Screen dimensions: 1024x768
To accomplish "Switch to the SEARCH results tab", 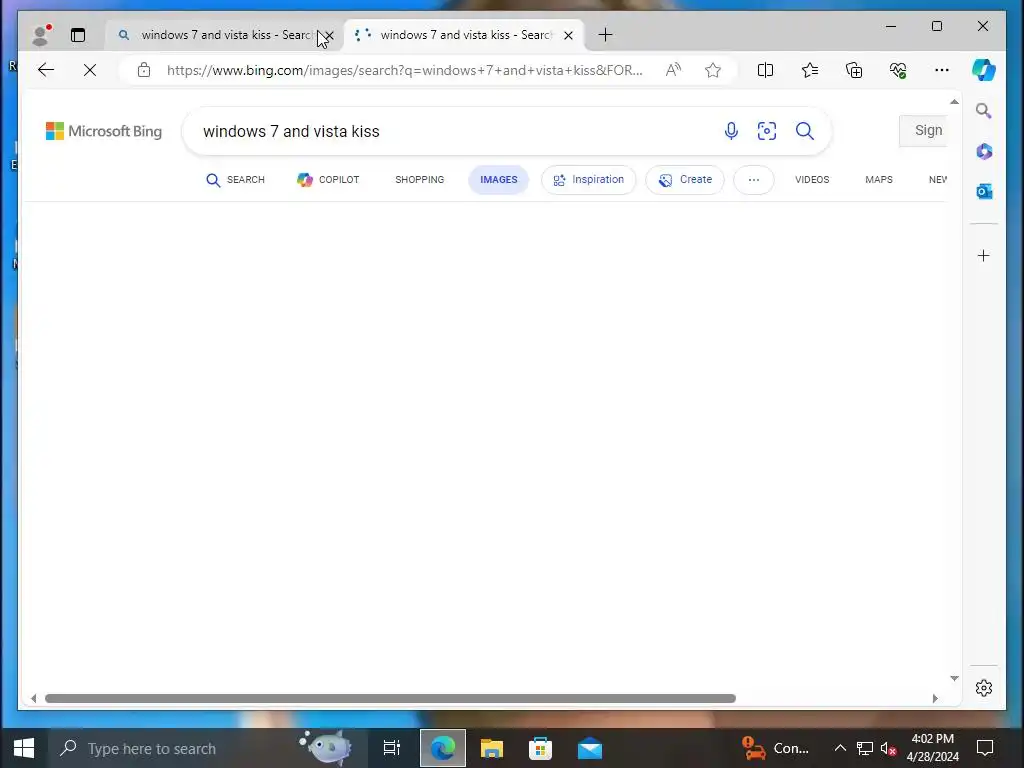I will (235, 180).
